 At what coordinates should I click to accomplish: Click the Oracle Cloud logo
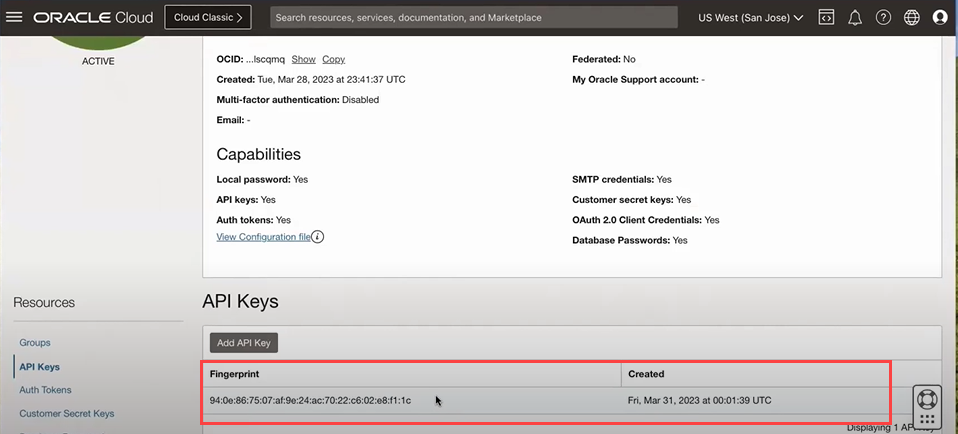tap(93, 18)
